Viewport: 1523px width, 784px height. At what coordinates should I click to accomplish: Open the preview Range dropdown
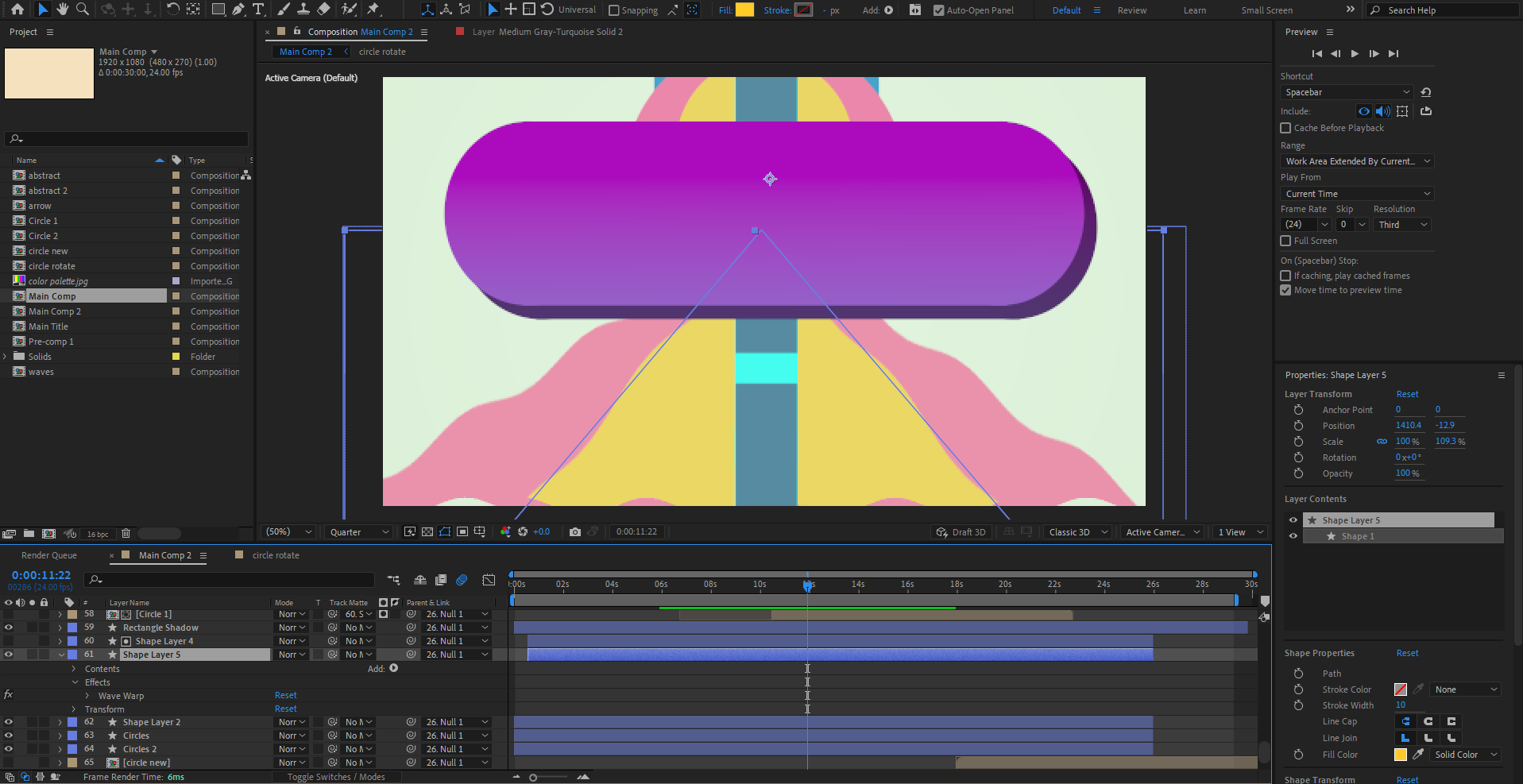[1357, 161]
